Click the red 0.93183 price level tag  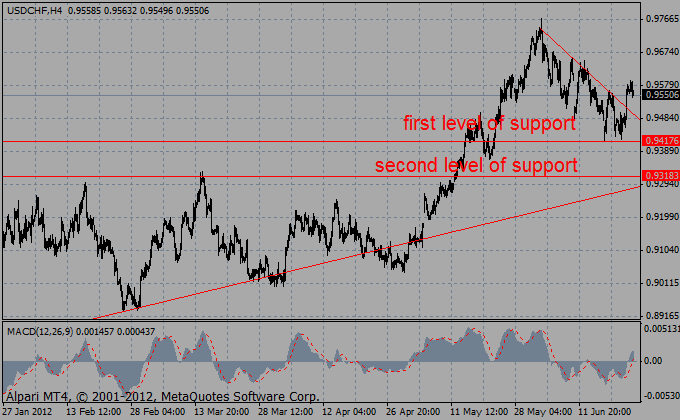point(661,176)
